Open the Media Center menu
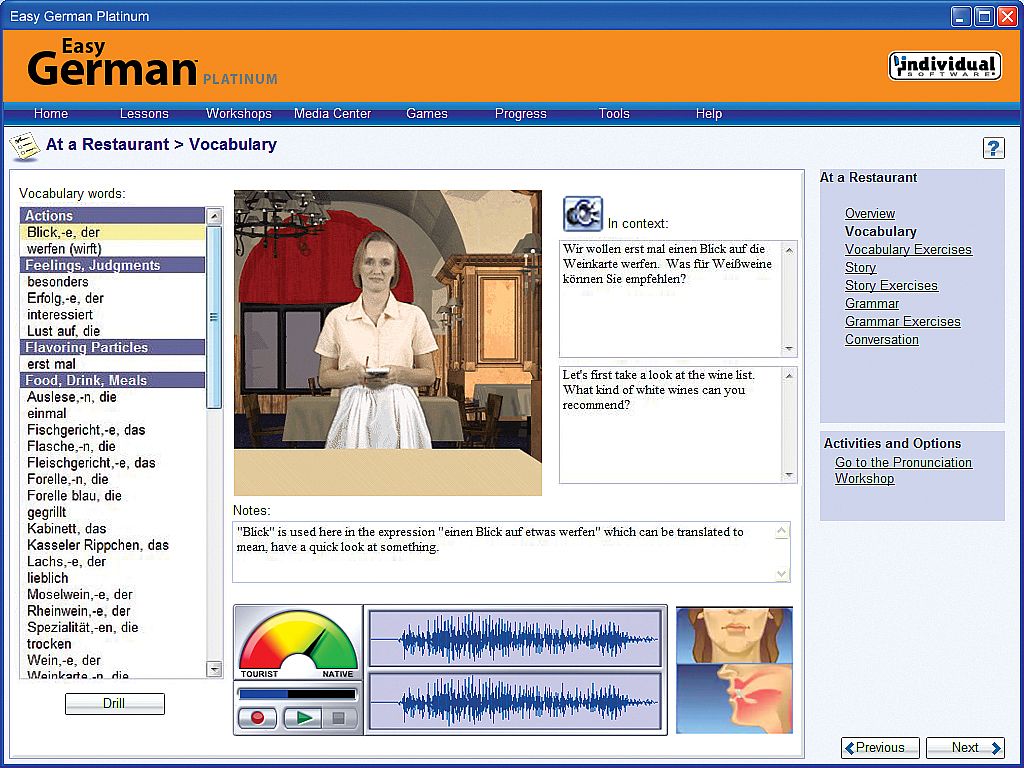 (x=332, y=114)
